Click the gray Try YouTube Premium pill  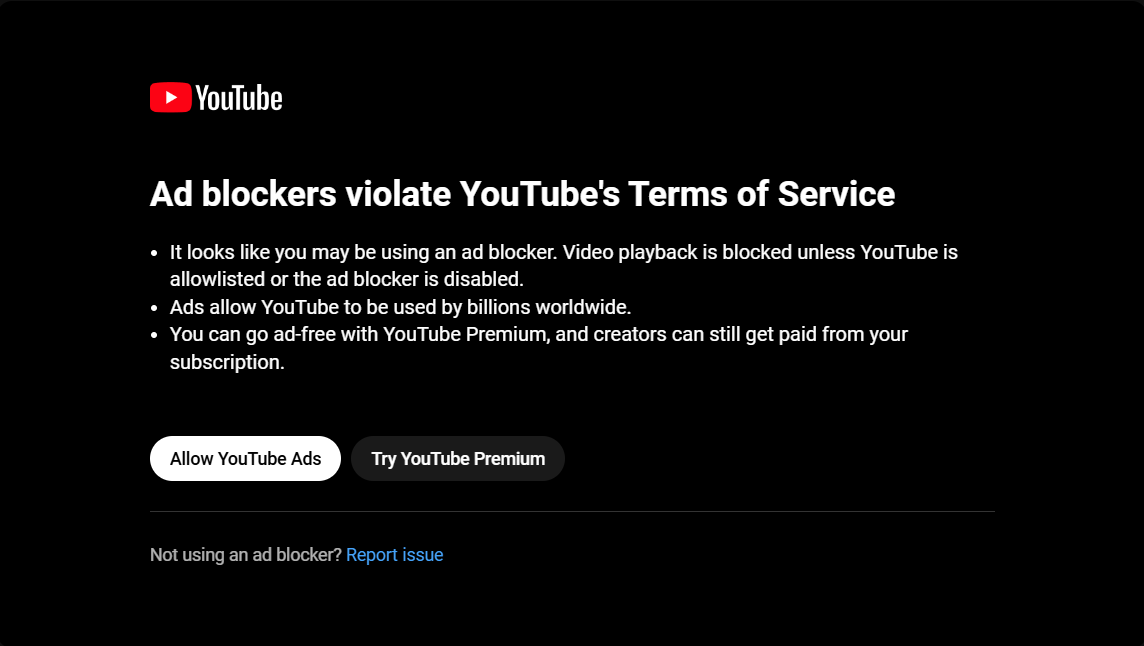pyautogui.click(x=457, y=458)
